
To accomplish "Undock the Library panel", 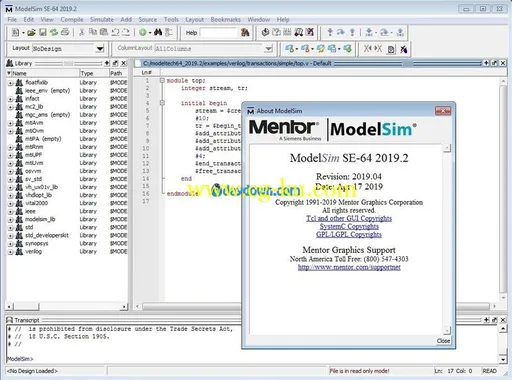I will pyautogui.click(x=115, y=63).
